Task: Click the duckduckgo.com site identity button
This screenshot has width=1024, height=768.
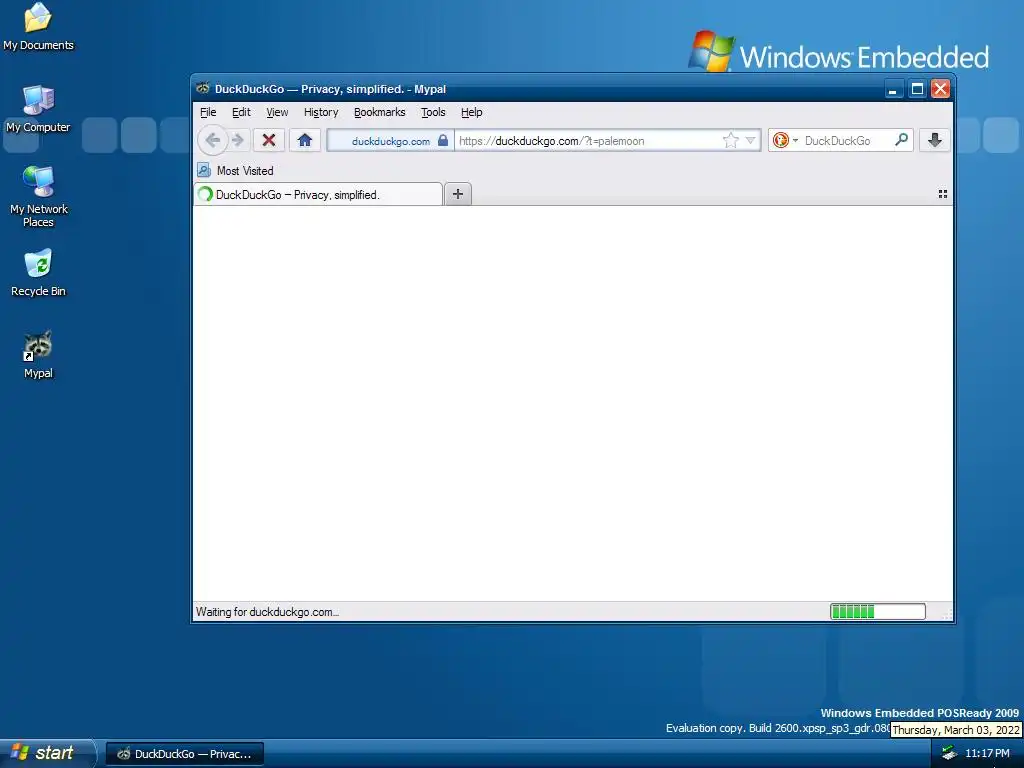Action: [x=389, y=140]
